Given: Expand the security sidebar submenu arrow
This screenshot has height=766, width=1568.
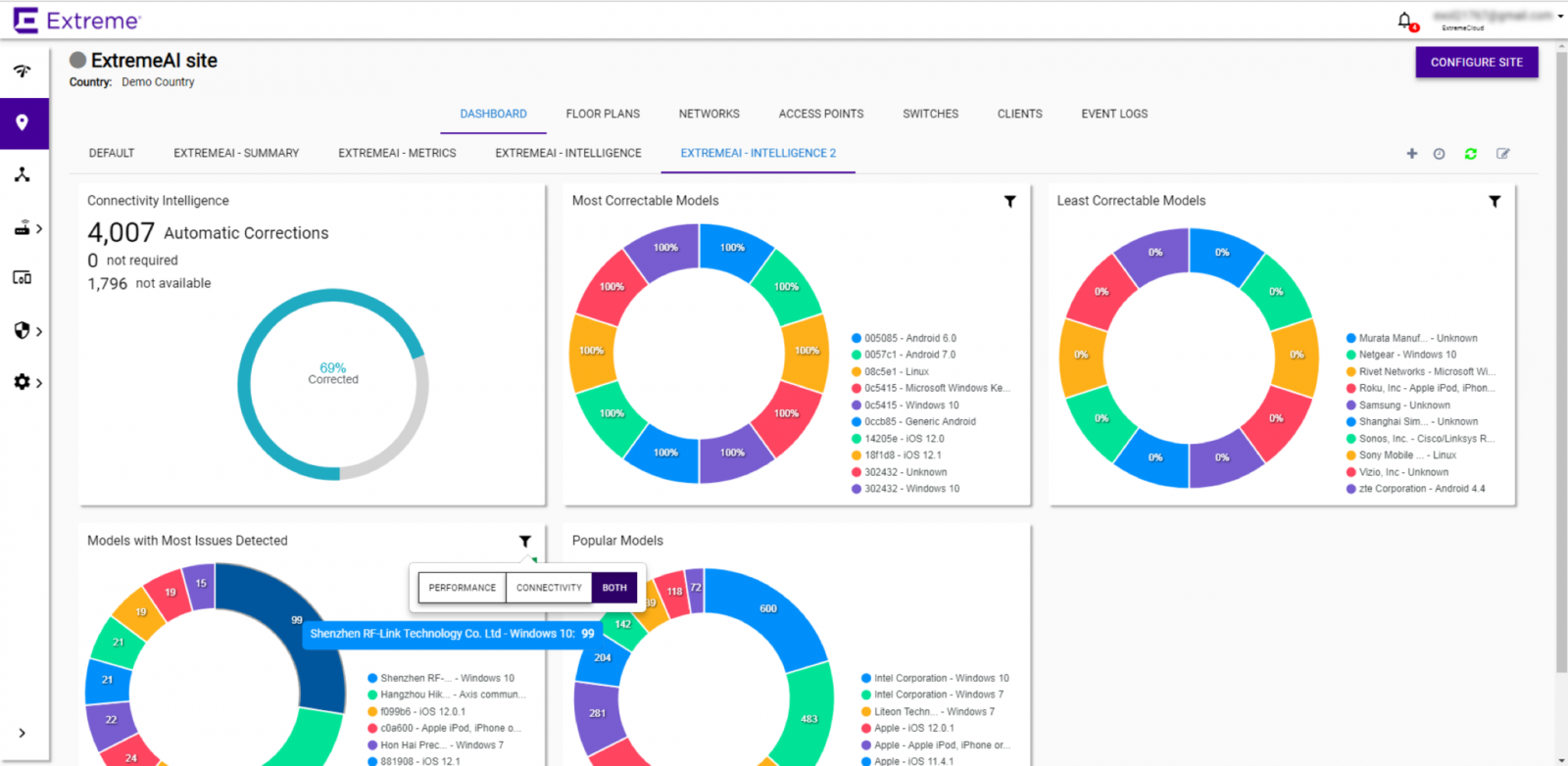Looking at the screenshot, I should coord(39,331).
